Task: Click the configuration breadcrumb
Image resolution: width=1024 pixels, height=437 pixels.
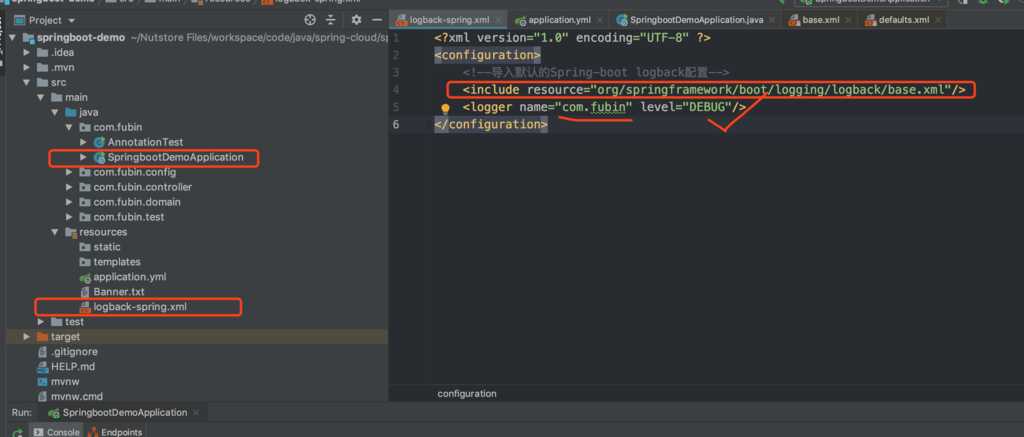Action: [467, 394]
